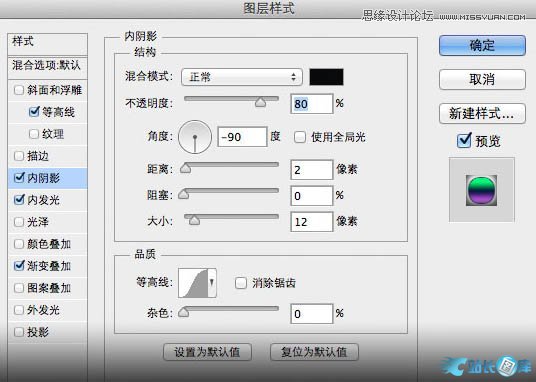Click the 新建样式... button

(482, 114)
